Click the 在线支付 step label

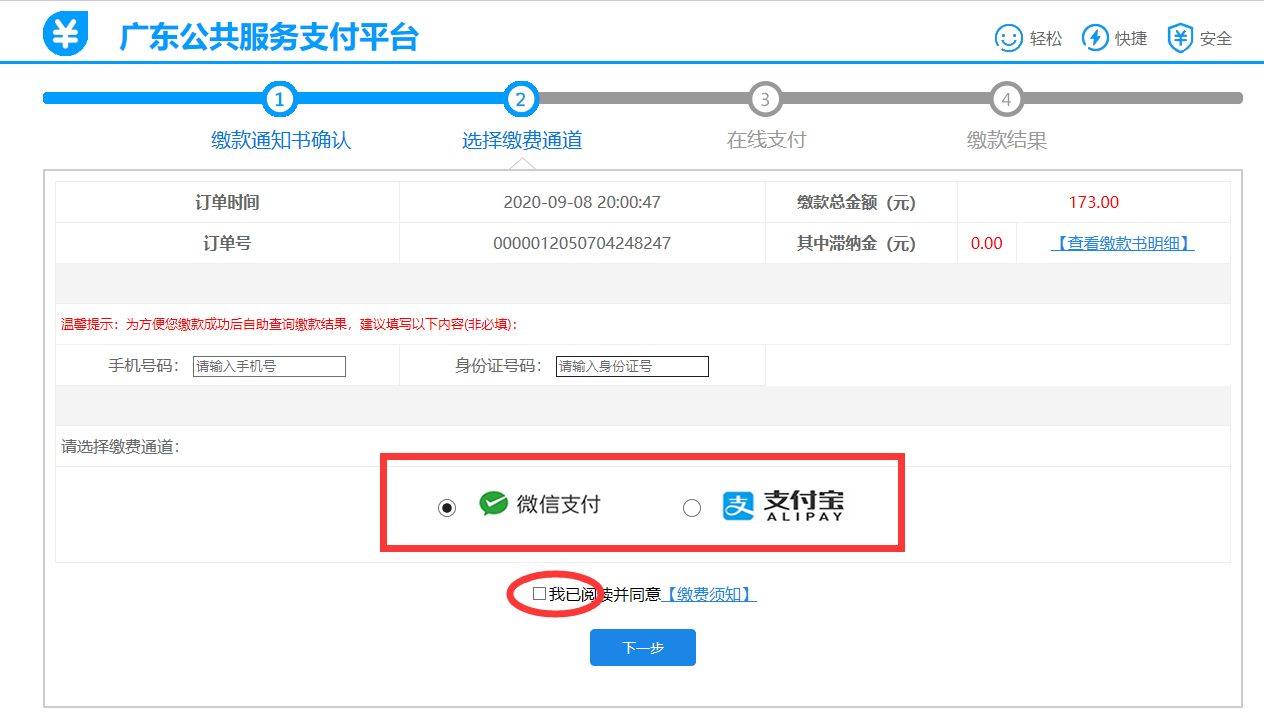[x=765, y=140]
